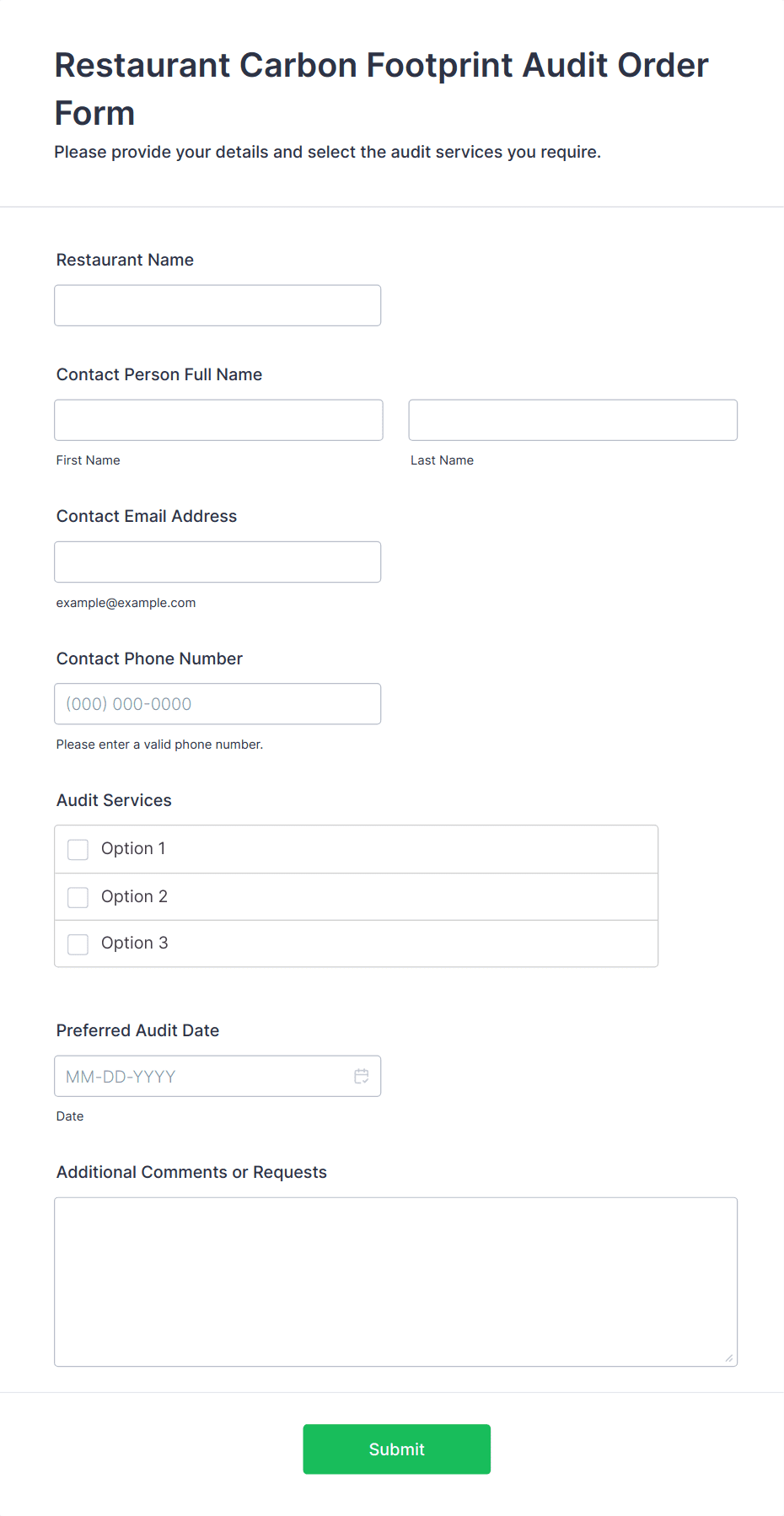Click the Contact Email Address field
The width and height of the screenshot is (784, 1516).
tap(217, 562)
